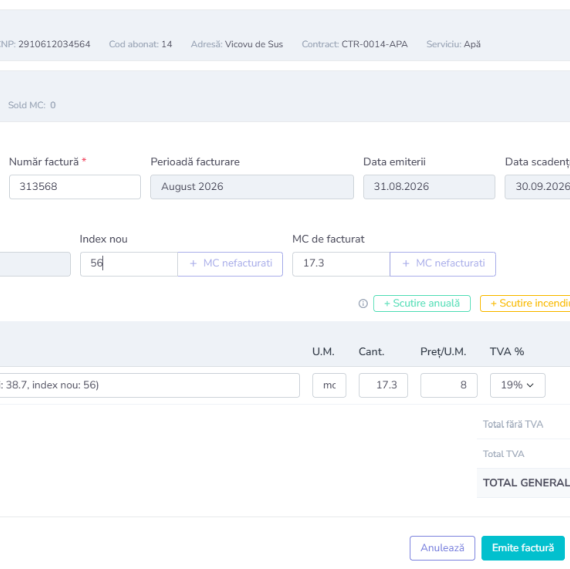Click the Data scadenței field 30.09.2026
The image size is (570, 569).
[537, 187]
